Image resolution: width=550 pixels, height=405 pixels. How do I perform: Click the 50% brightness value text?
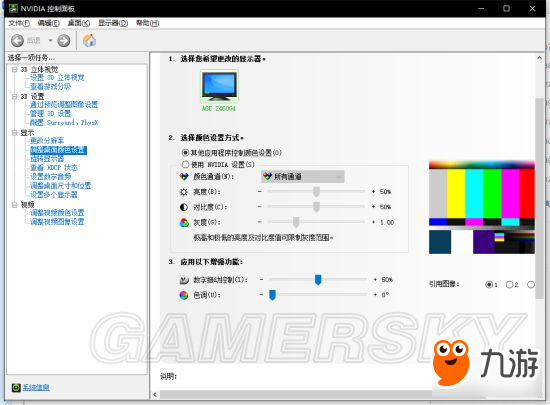point(385,192)
